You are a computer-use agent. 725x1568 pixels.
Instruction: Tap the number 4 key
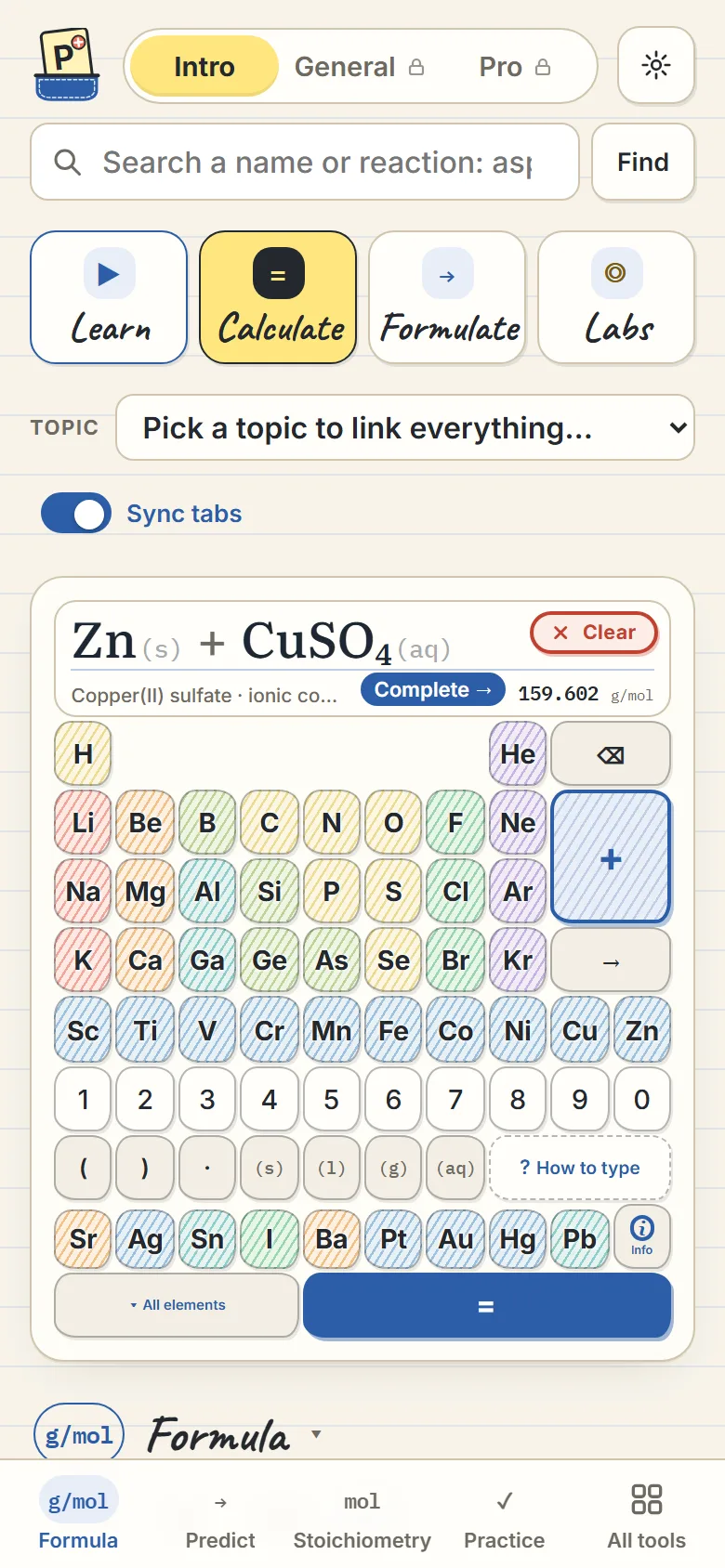pyautogui.click(x=269, y=1099)
